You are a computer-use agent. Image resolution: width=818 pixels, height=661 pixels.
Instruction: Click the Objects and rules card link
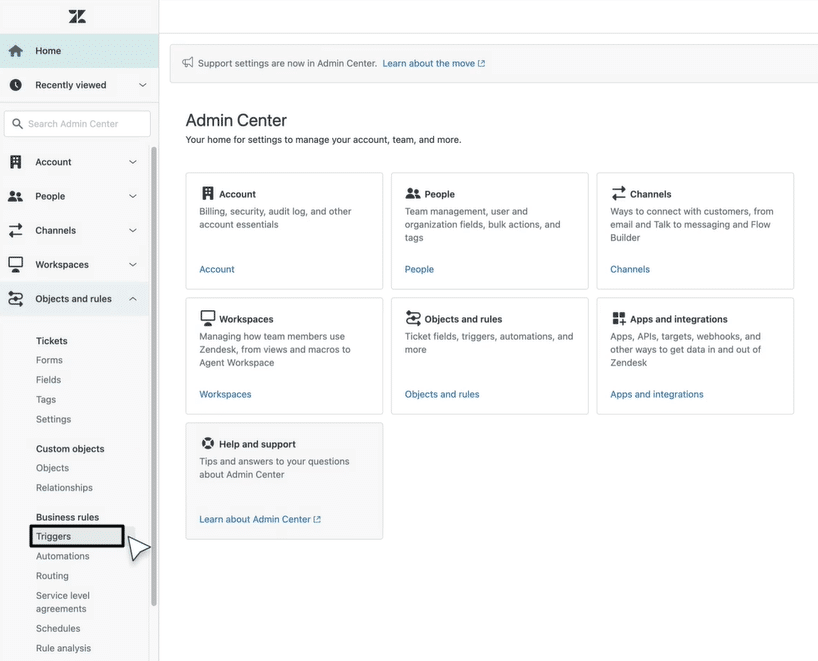[442, 394]
